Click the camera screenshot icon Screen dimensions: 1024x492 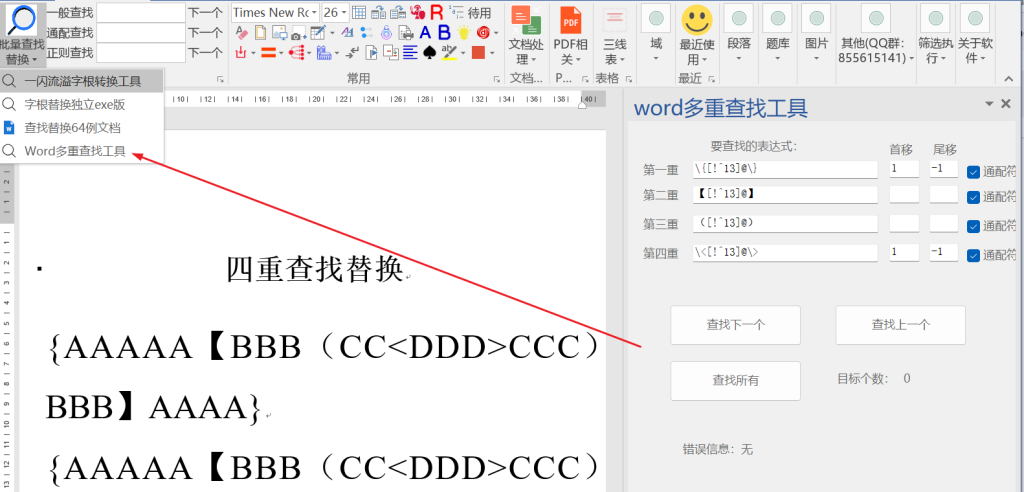pos(298,32)
